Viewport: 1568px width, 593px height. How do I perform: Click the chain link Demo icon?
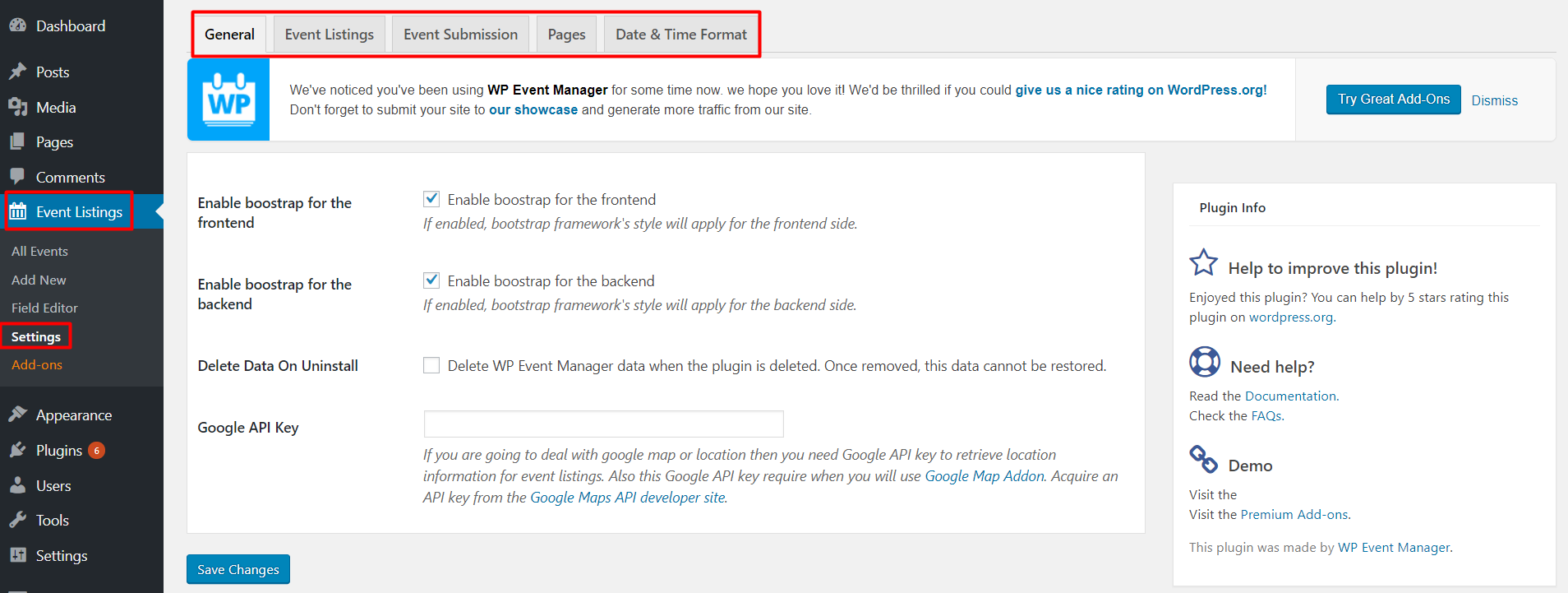[x=1203, y=460]
